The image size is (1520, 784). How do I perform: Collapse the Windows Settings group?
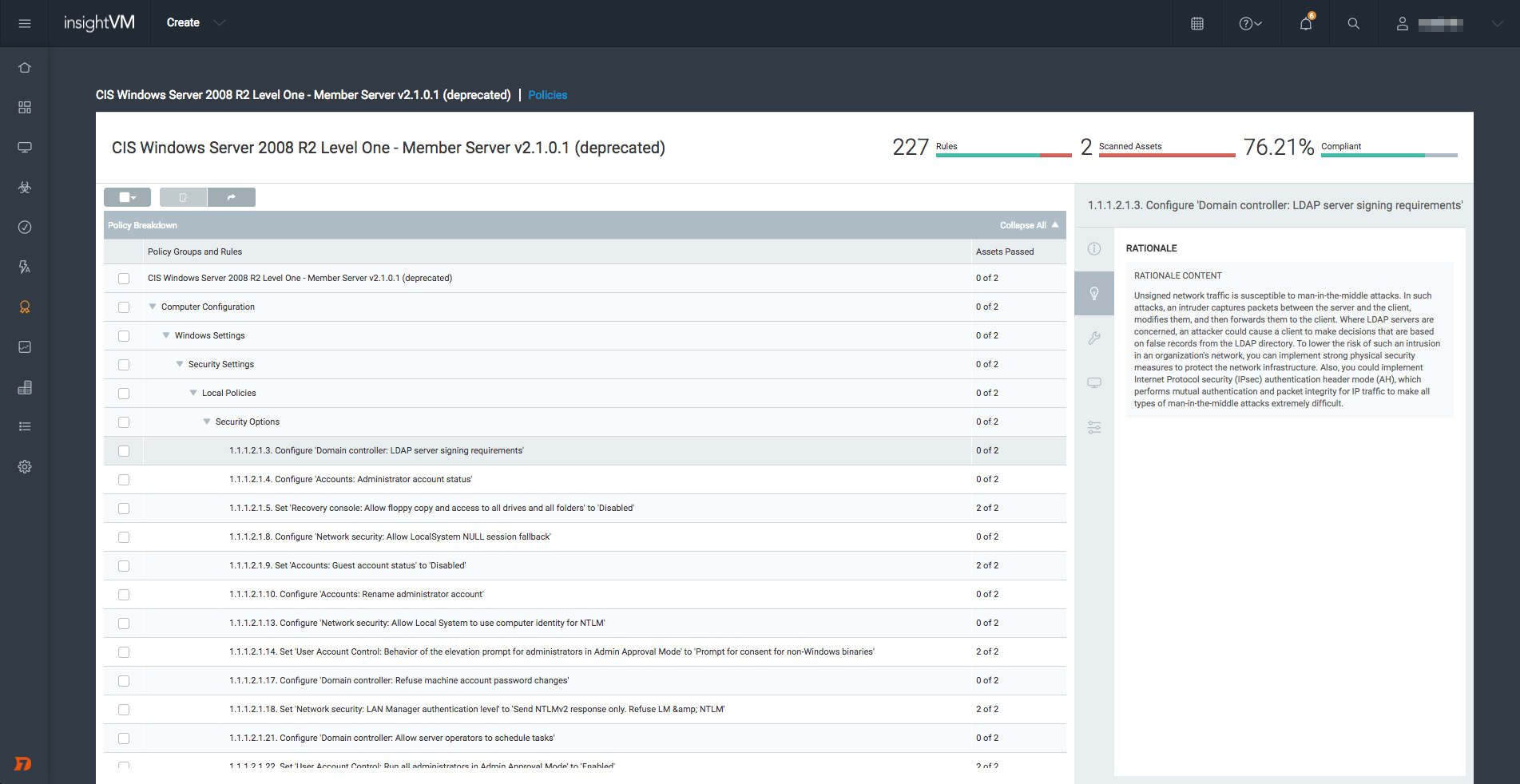tap(166, 335)
